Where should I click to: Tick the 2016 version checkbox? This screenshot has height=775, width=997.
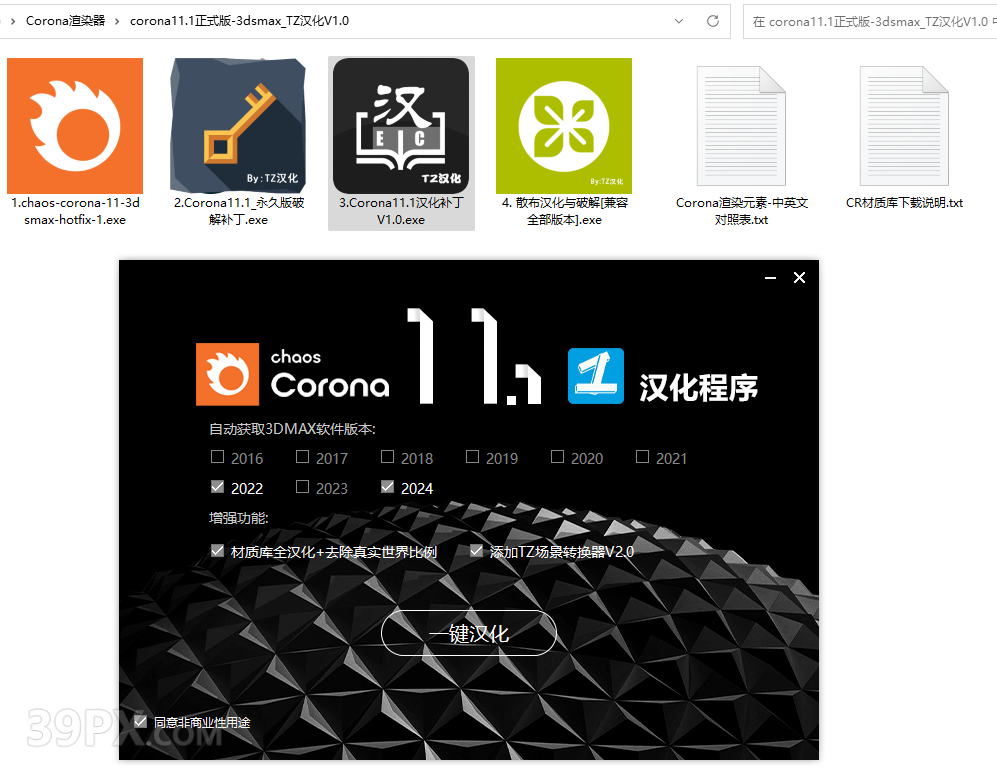coord(217,457)
